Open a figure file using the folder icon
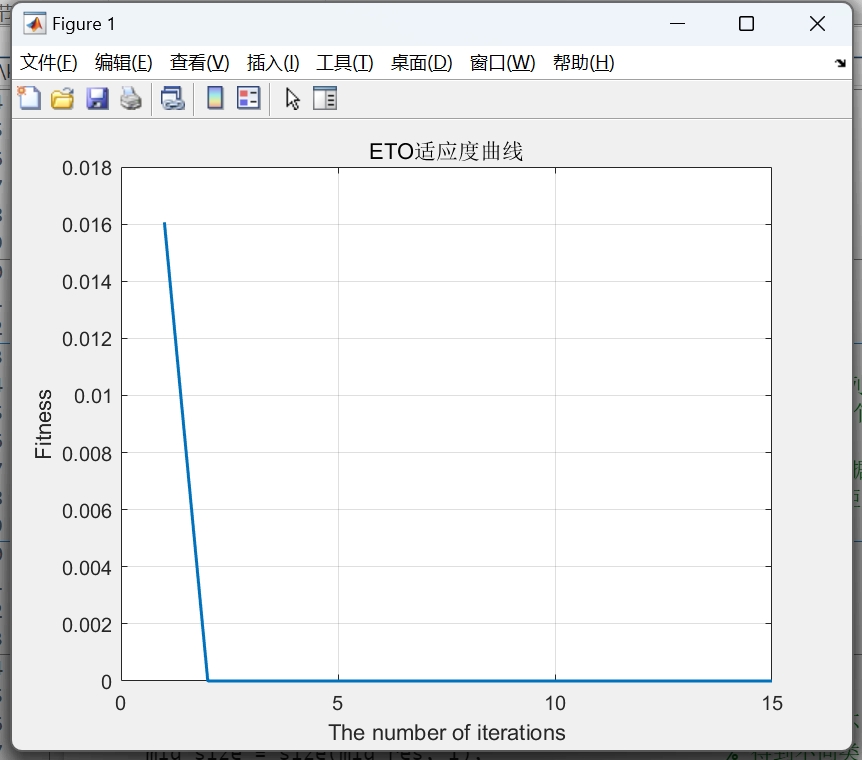 click(62, 98)
